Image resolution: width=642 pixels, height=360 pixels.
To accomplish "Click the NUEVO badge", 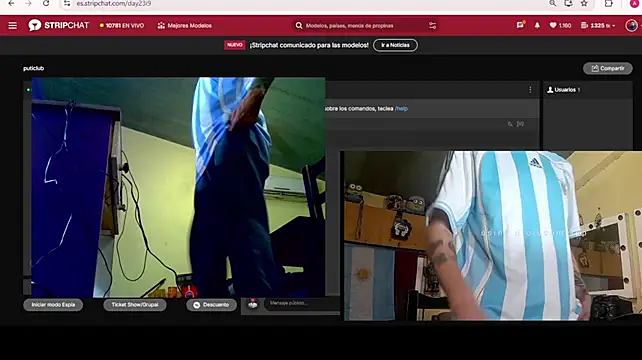I will [235, 45].
